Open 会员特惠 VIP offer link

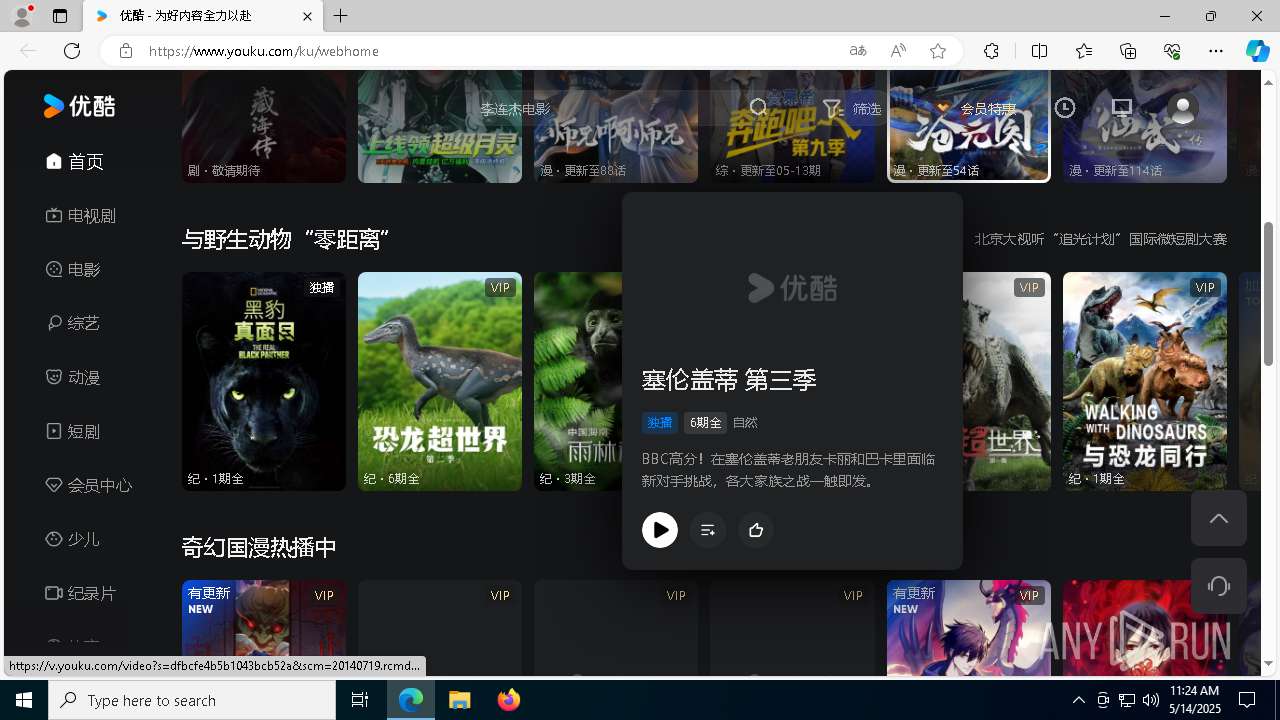click(x=976, y=108)
